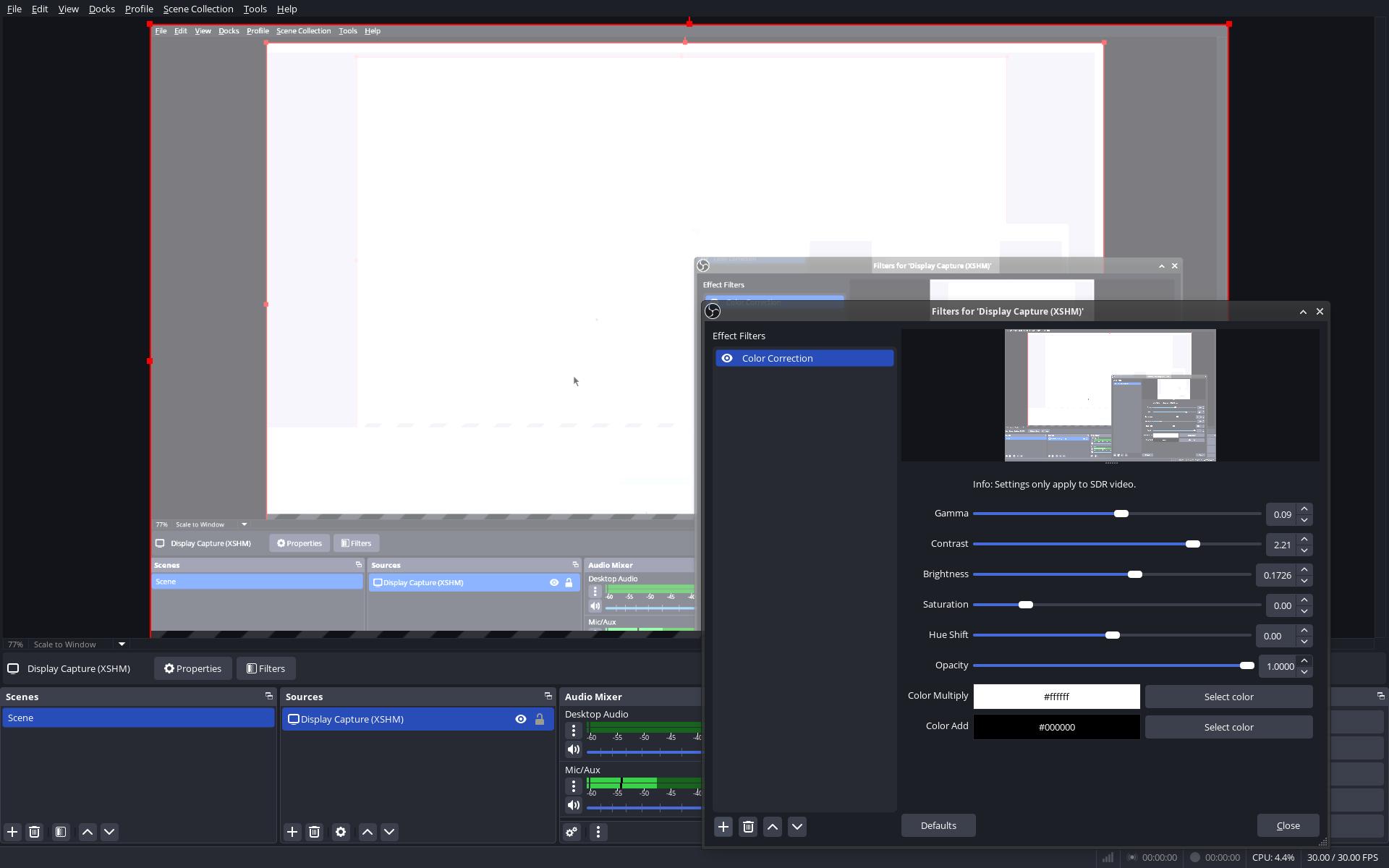The width and height of the screenshot is (1389, 868).
Task: Toggle visibility of Color Correction filter
Action: 727,358
